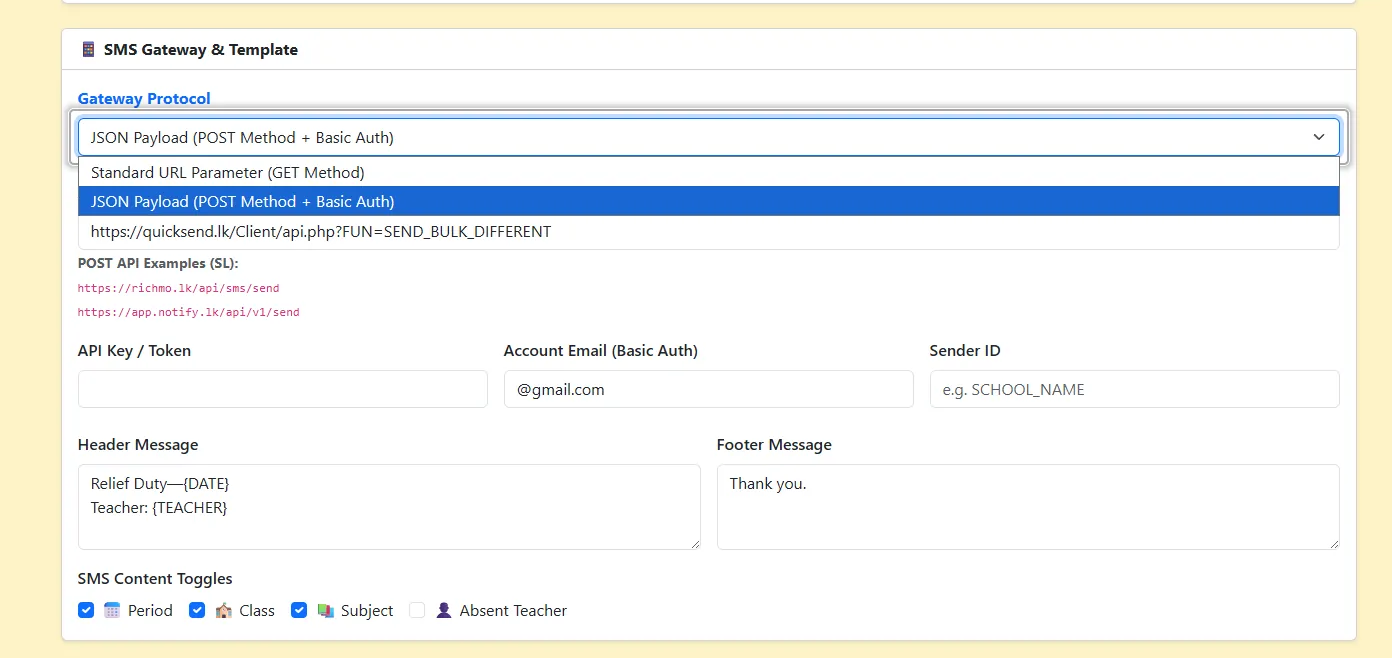Screen dimensions: 1392x658
Task: Click the Class label text
Action: pos(257,610)
